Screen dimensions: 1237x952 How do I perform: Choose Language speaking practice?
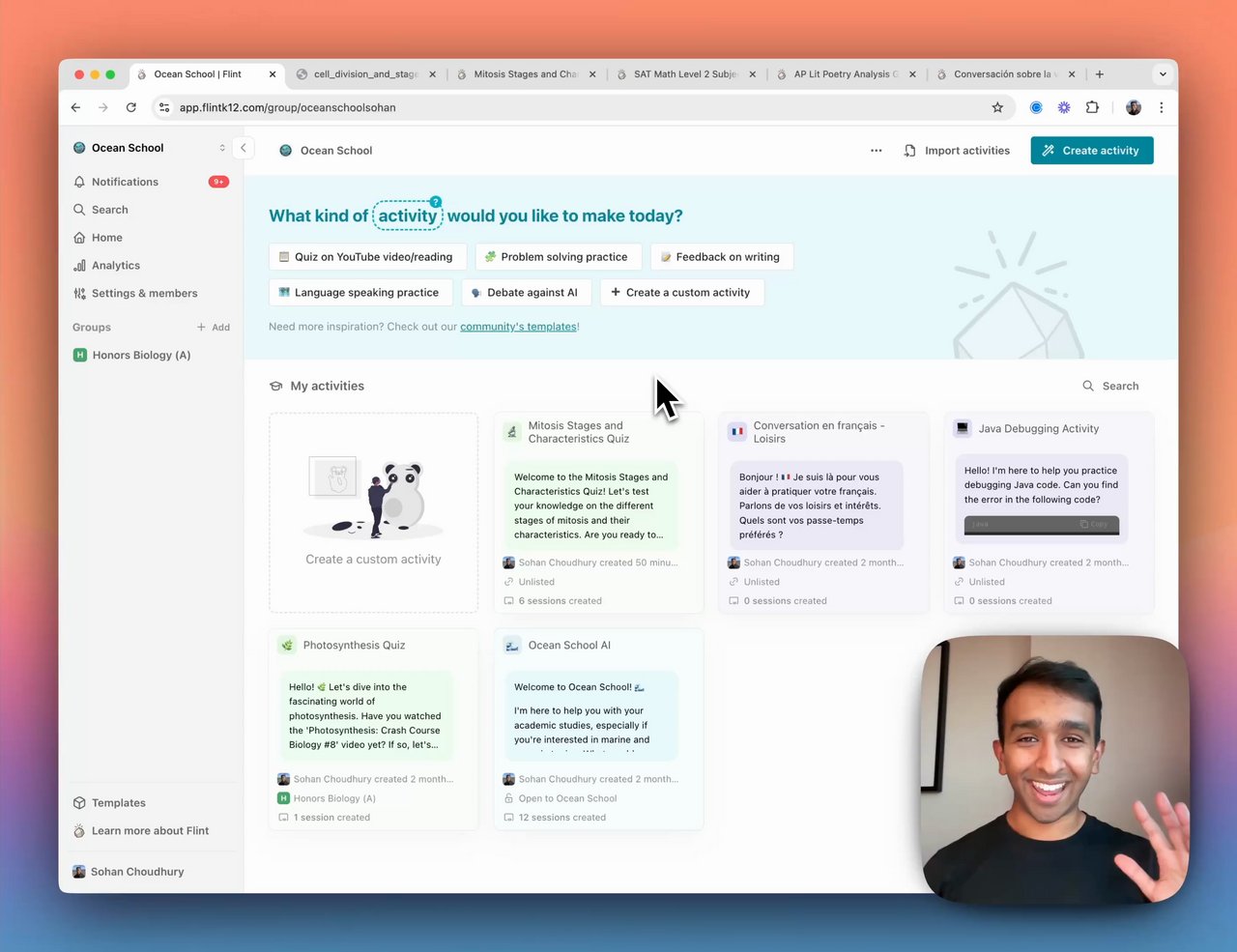point(359,293)
